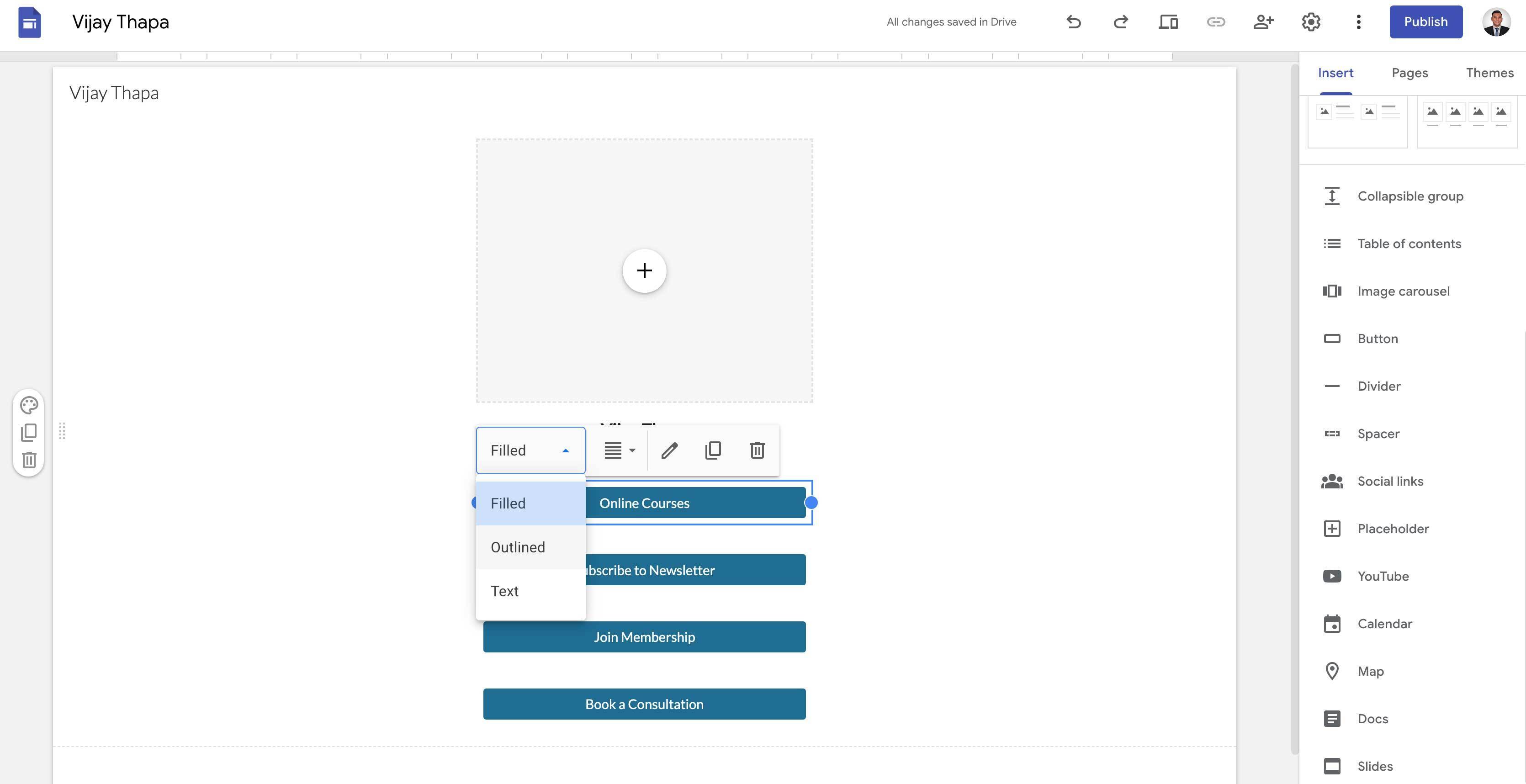Screen dimensions: 1526x784
Task: Insert a Spacer
Action: [1412, 433]
